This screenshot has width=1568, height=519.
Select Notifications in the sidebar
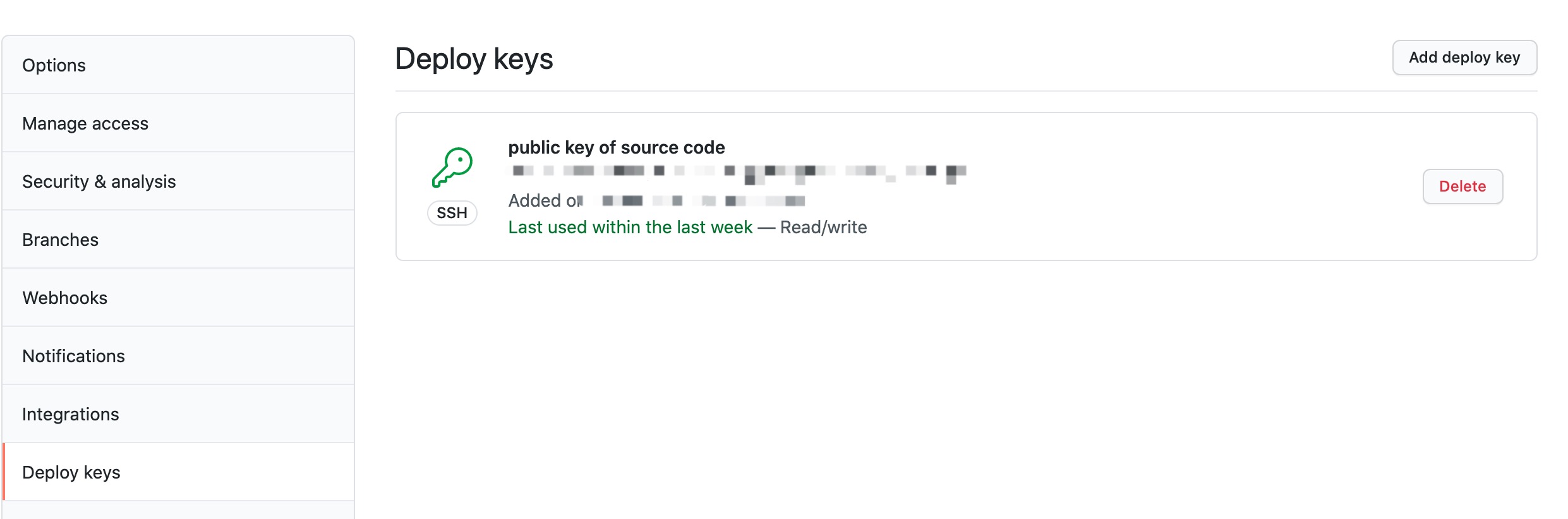74,356
